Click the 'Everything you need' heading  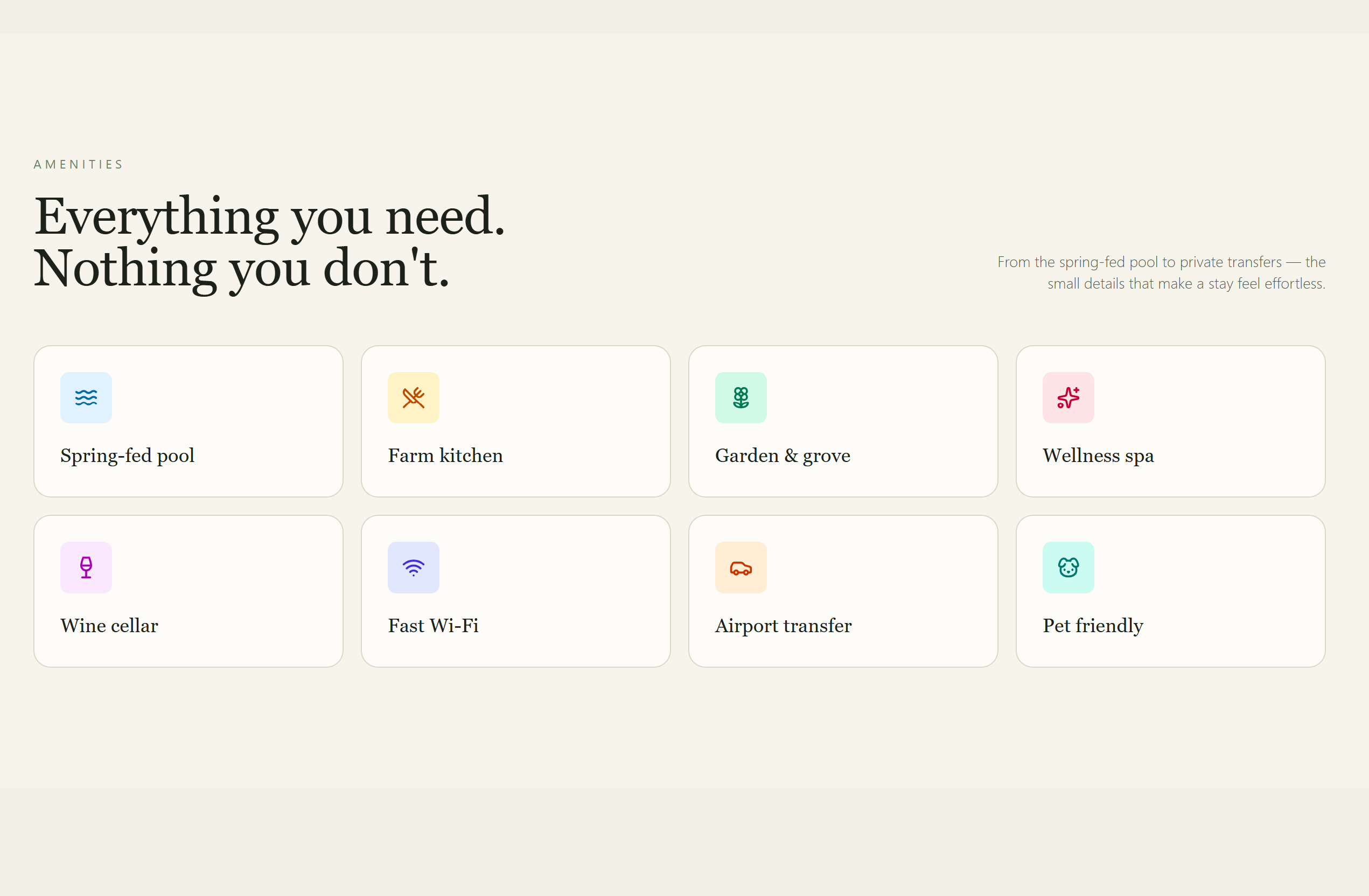(x=269, y=216)
